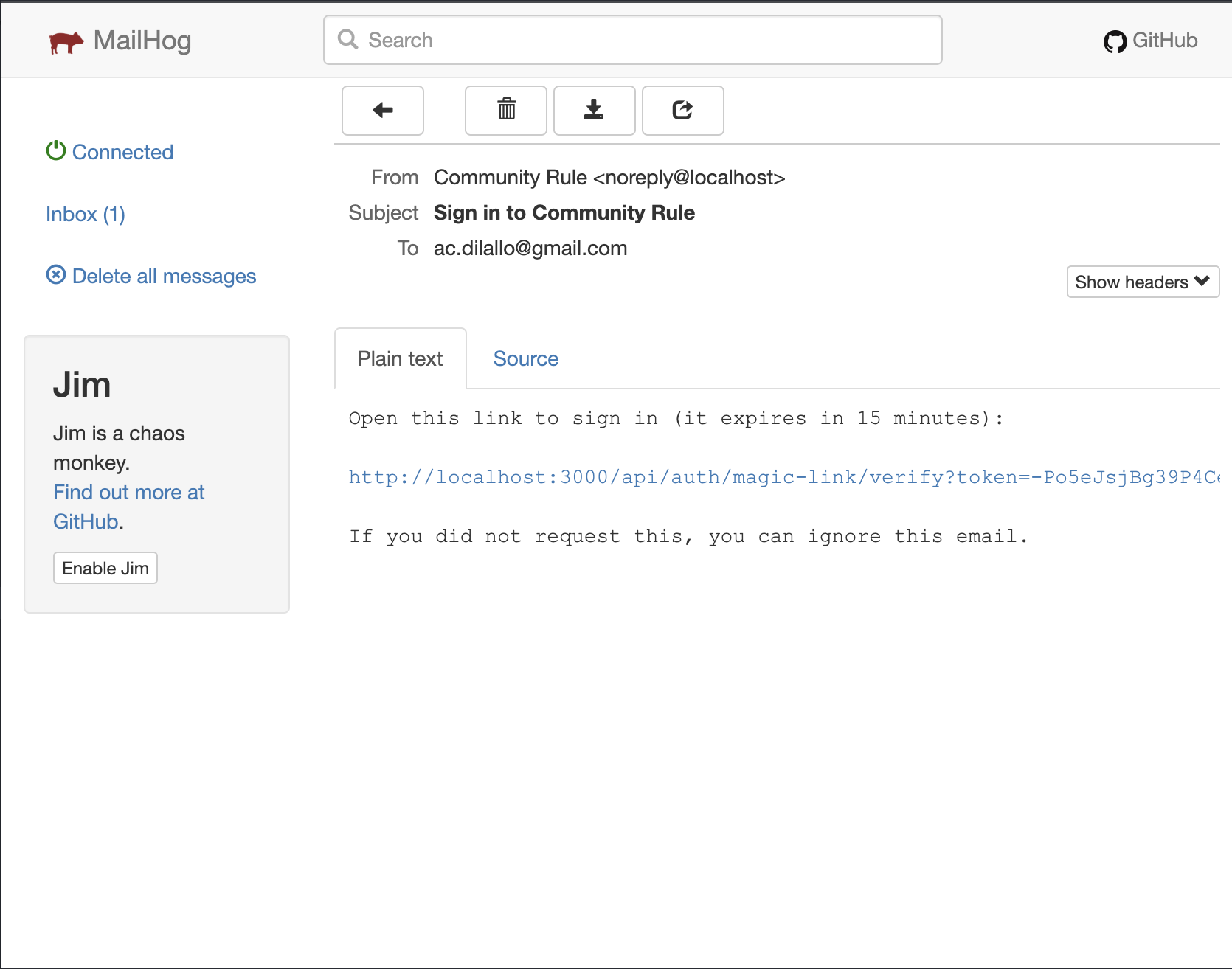Viewport: 1232px width, 969px height.
Task: Delete this message with the trash icon
Action: pos(506,111)
